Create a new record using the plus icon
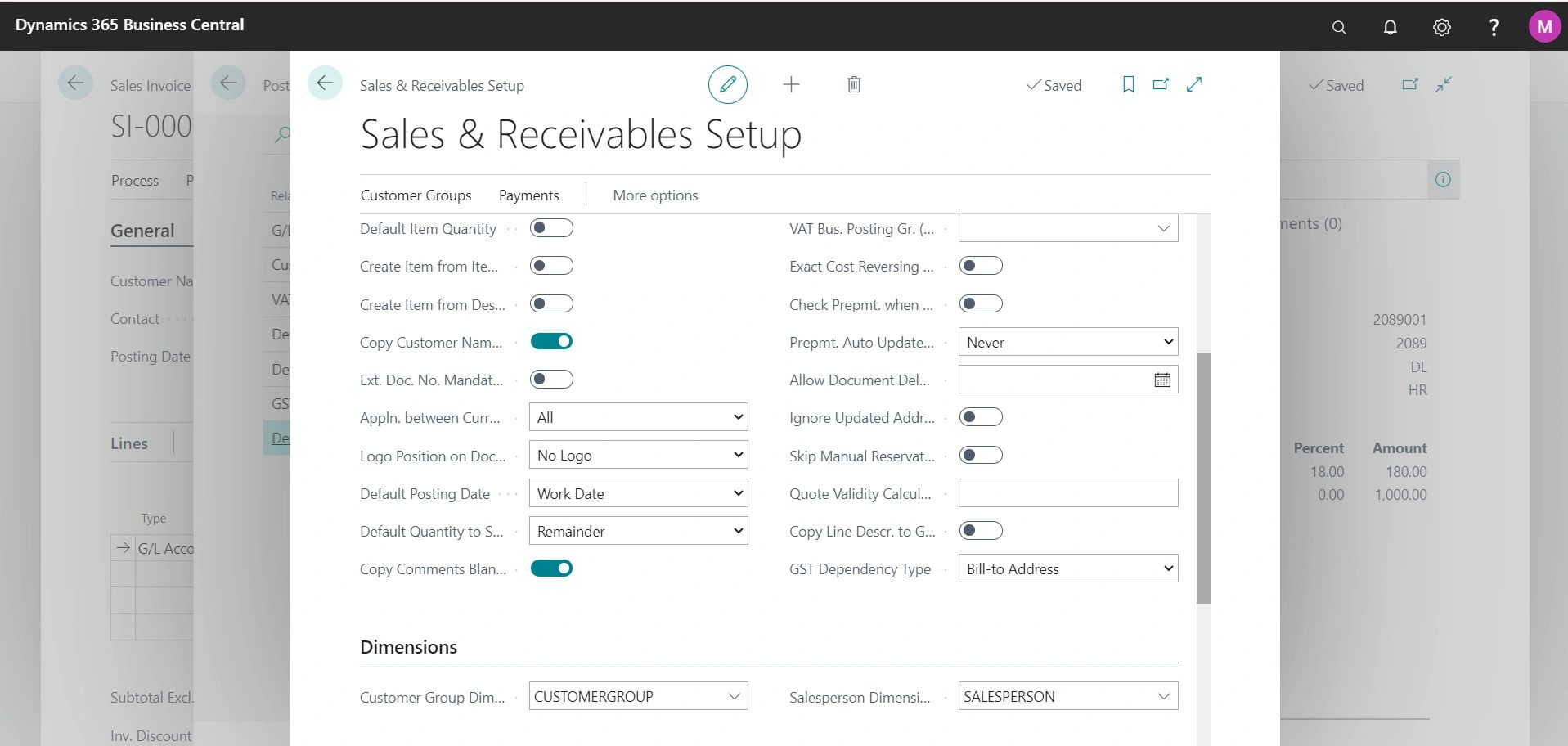The width and height of the screenshot is (1568, 746). point(791,83)
